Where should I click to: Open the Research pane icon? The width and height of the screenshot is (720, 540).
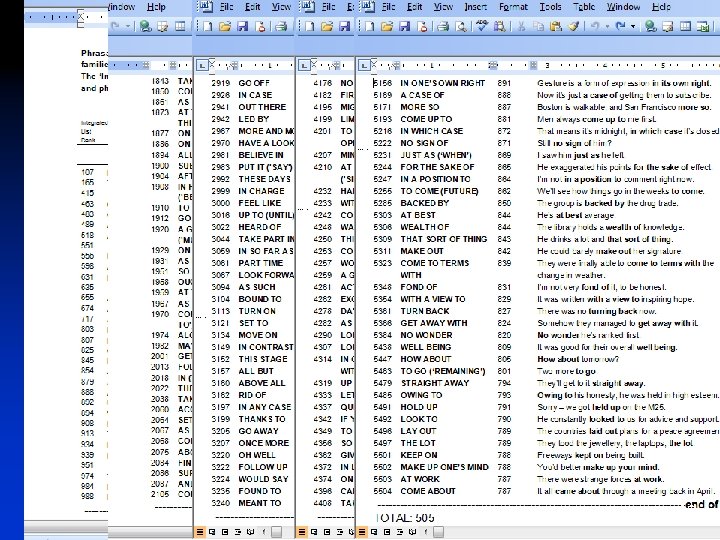499,27
